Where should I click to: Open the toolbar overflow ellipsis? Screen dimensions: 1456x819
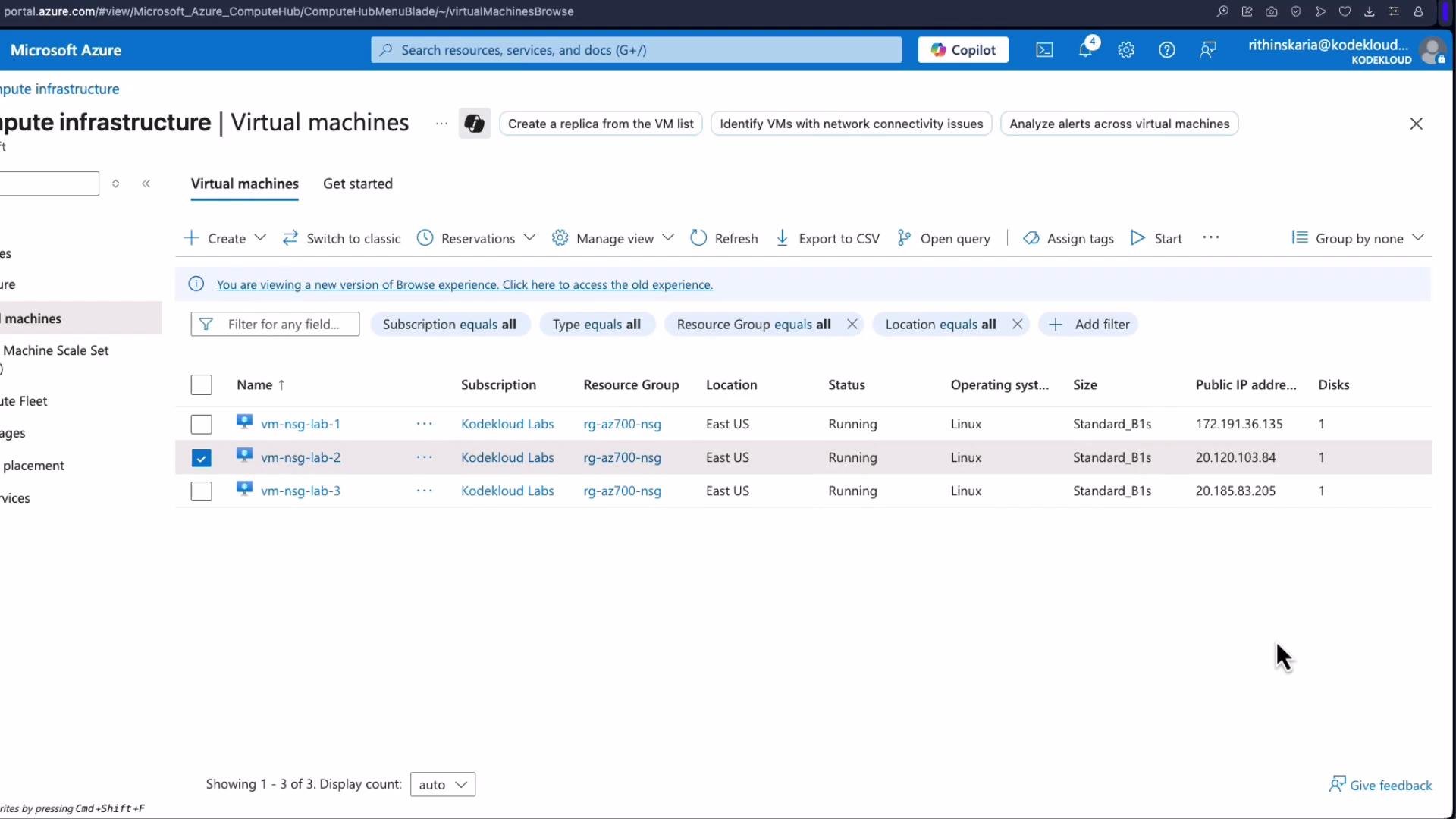pos(1211,238)
